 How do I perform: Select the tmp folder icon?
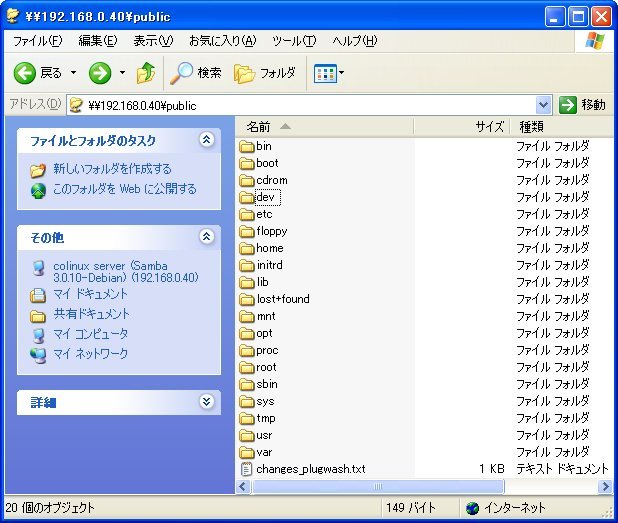[x=247, y=419]
